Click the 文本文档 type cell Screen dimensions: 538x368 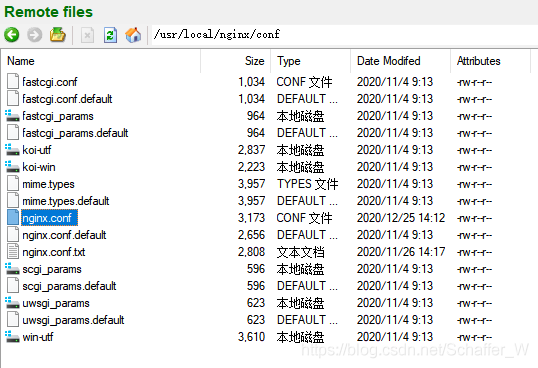pos(301,252)
